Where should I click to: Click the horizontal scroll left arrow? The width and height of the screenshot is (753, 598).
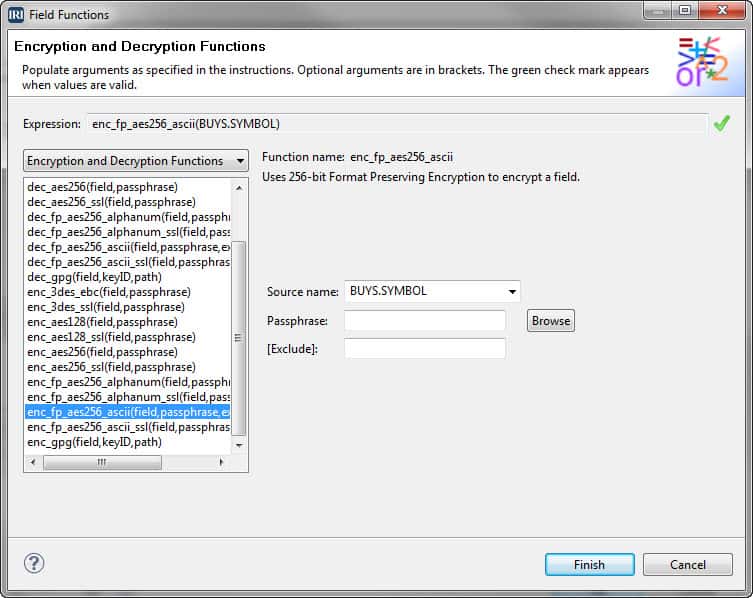33,462
